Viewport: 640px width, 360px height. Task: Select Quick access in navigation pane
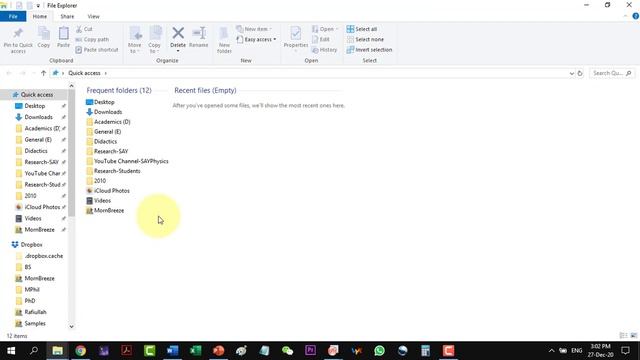pyautogui.click(x=36, y=94)
